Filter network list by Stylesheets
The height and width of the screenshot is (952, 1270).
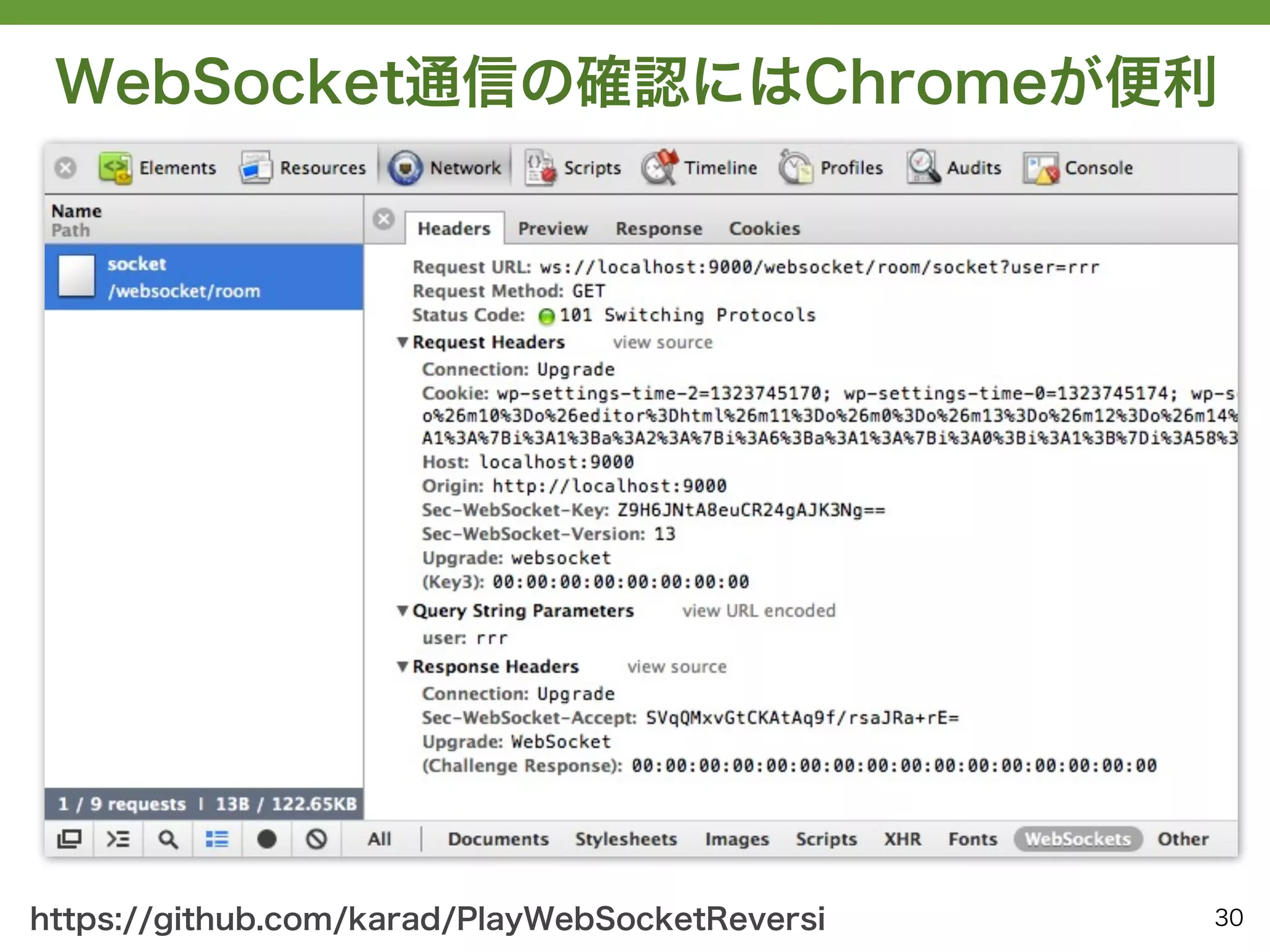coord(626,839)
